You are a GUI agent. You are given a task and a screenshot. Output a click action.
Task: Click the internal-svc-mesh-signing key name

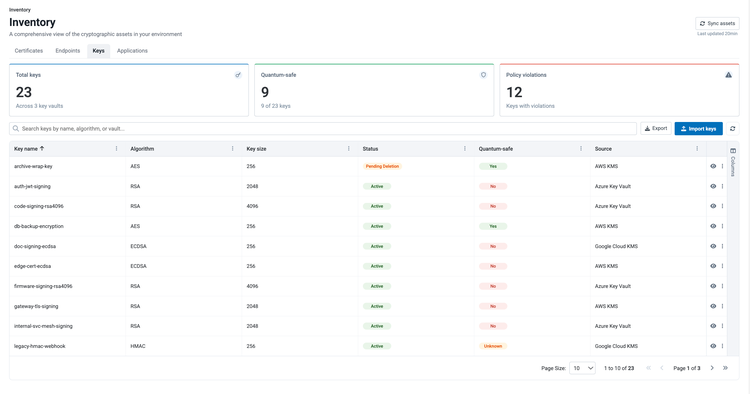point(43,326)
